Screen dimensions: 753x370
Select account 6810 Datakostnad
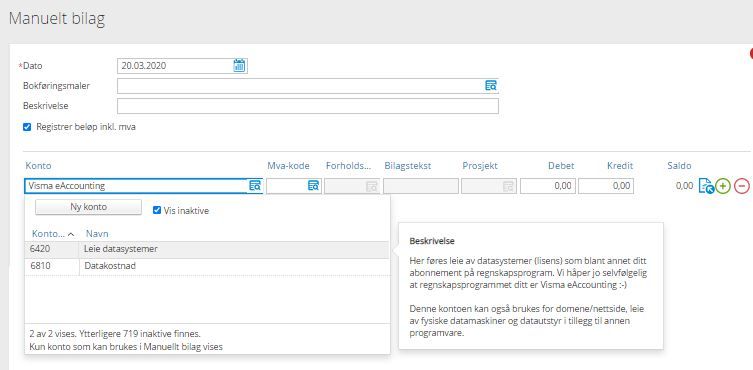pos(207,267)
